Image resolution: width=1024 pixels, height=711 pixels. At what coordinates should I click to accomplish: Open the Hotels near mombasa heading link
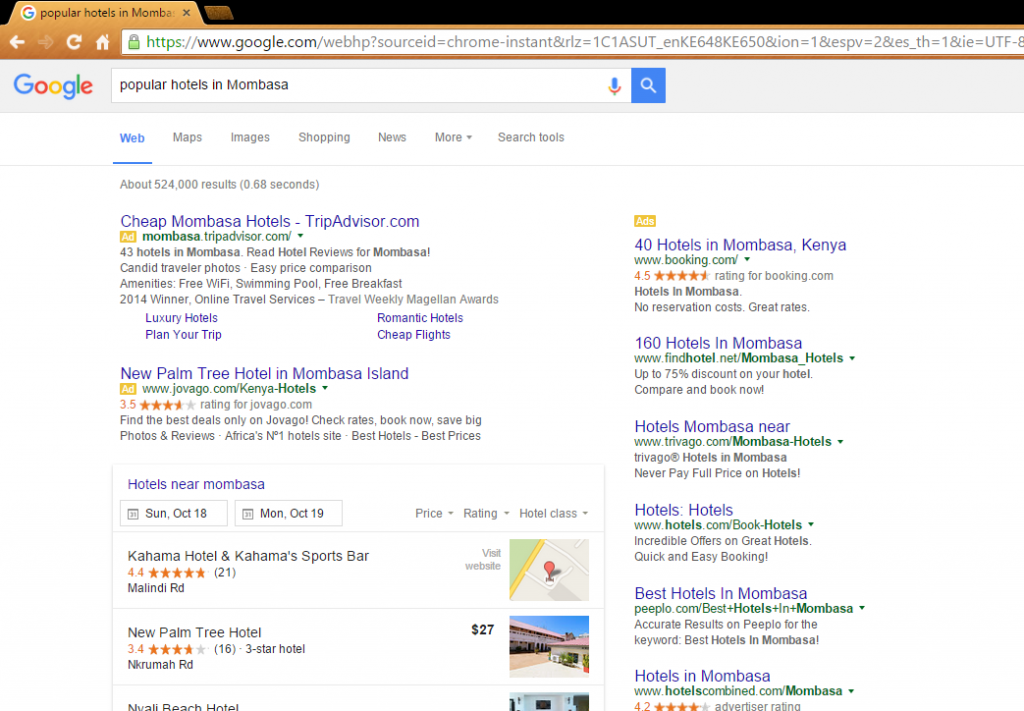coord(196,484)
